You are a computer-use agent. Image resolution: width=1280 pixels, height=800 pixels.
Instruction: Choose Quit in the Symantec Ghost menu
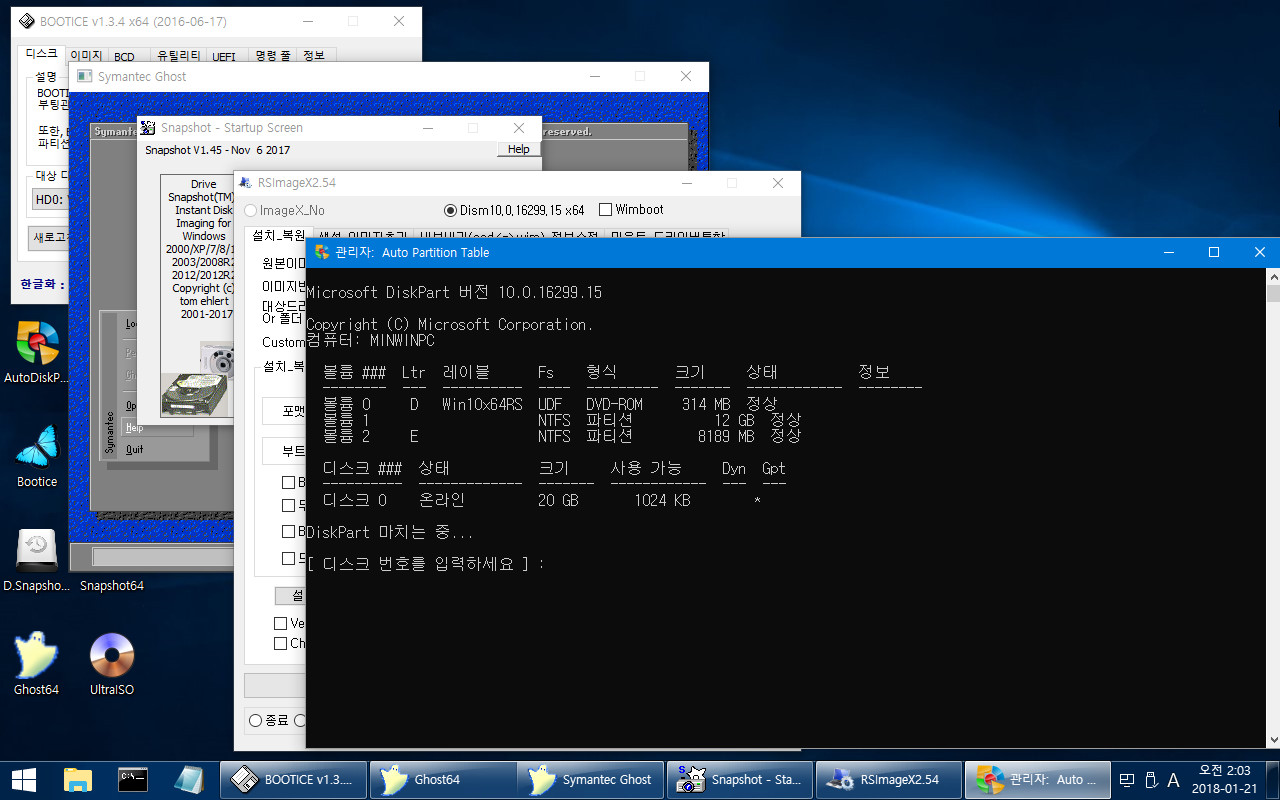tap(134, 450)
